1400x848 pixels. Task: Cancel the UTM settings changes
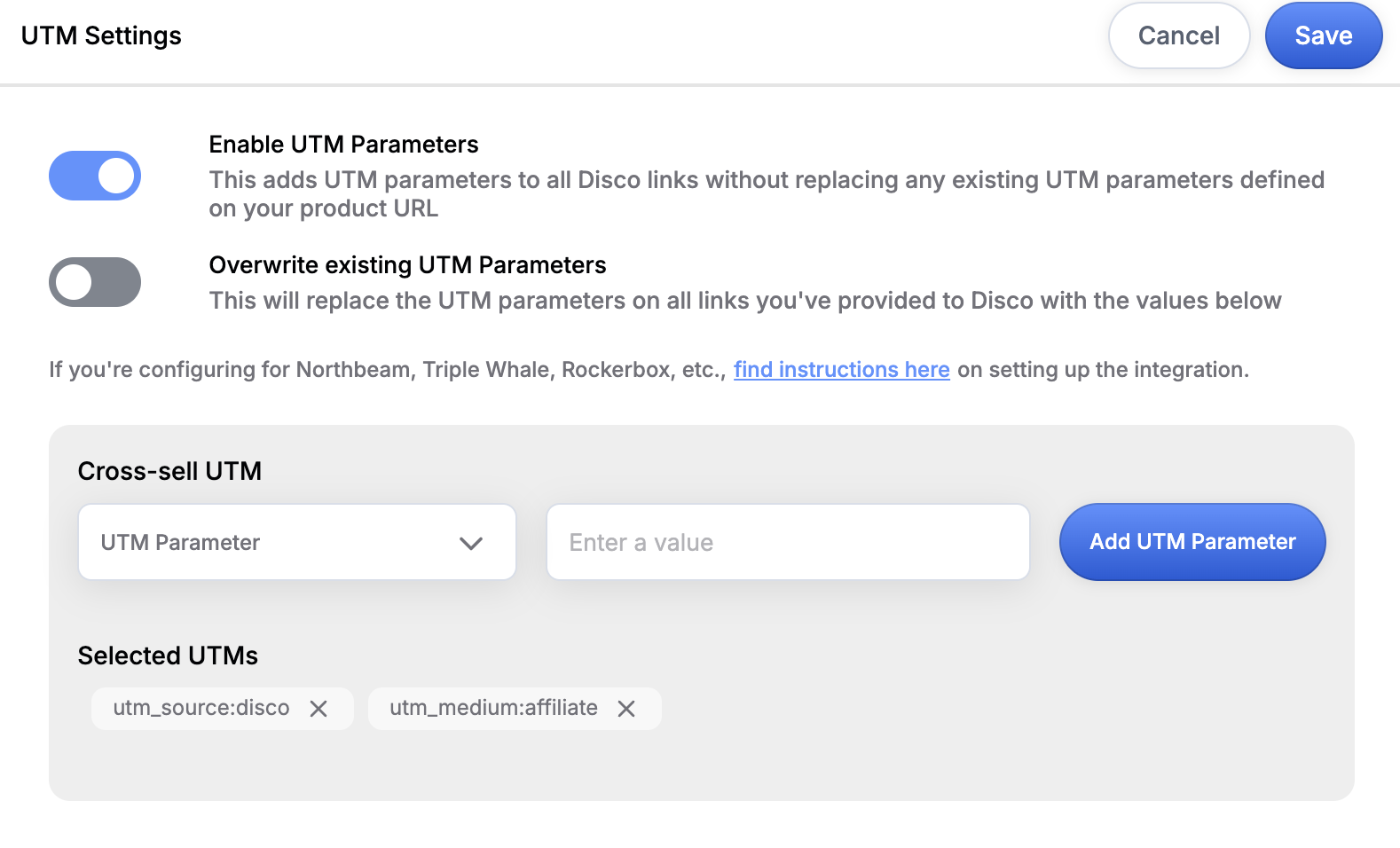point(1178,35)
